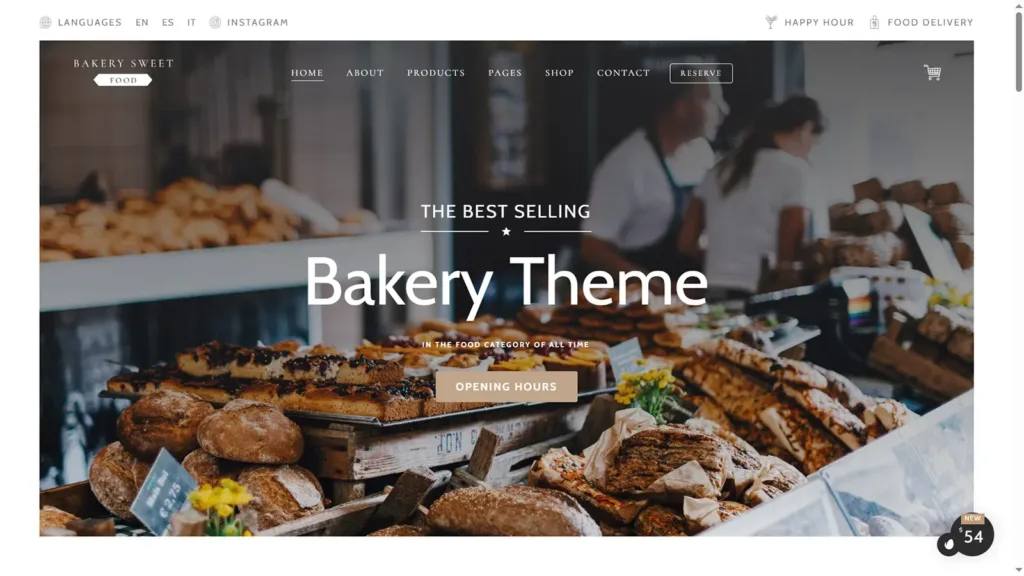Image resolution: width=1024 pixels, height=576 pixels.
Task: Select the Contact menu item
Action: (x=623, y=72)
